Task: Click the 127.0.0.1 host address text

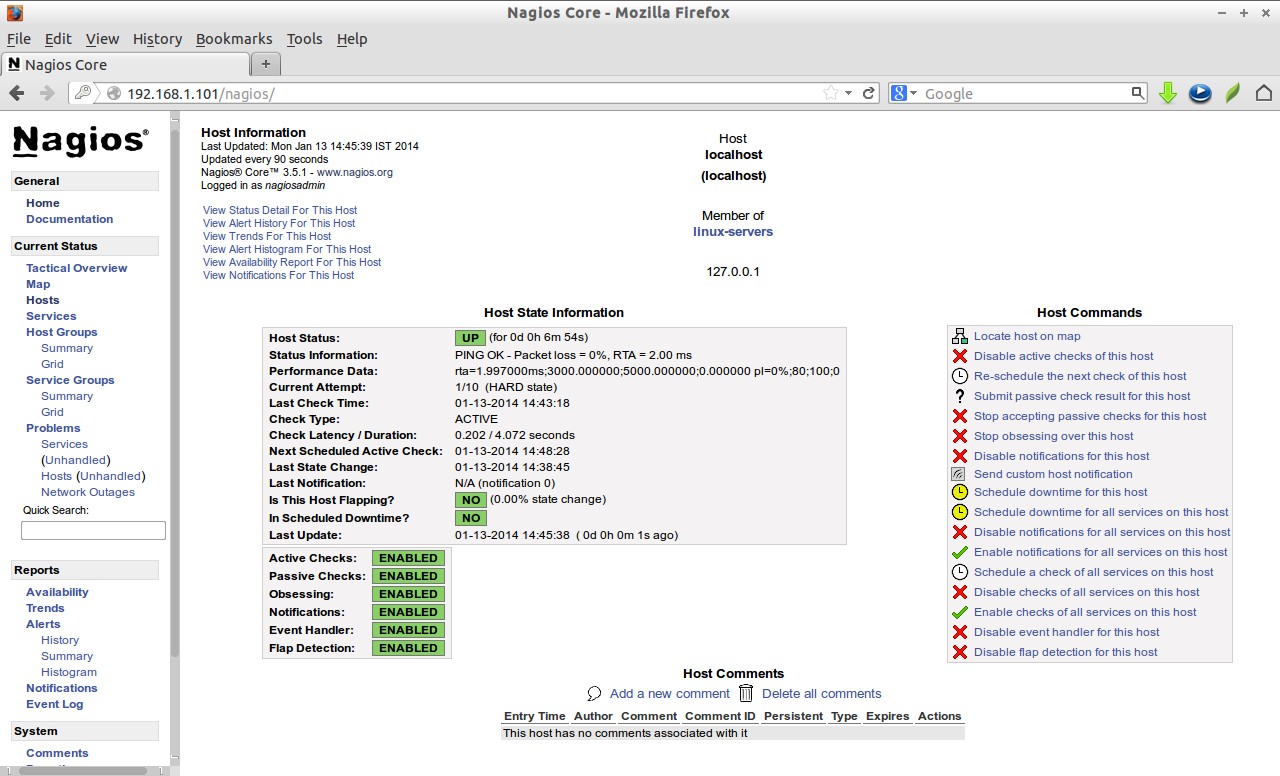Action: [733, 272]
